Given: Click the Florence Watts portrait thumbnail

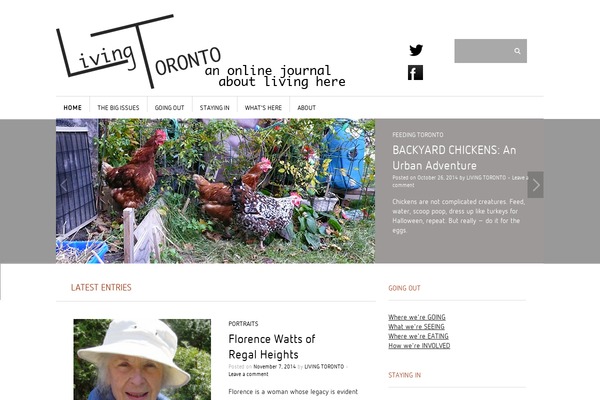Looking at the screenshot, I should coord(142,359).
